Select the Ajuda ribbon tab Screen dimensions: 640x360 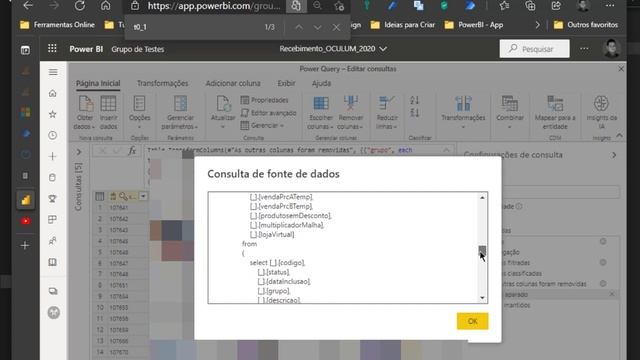tap(321, 83)
